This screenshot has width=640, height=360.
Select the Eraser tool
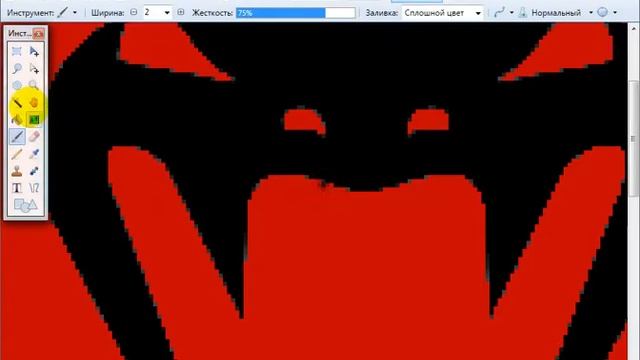point(34,137)
